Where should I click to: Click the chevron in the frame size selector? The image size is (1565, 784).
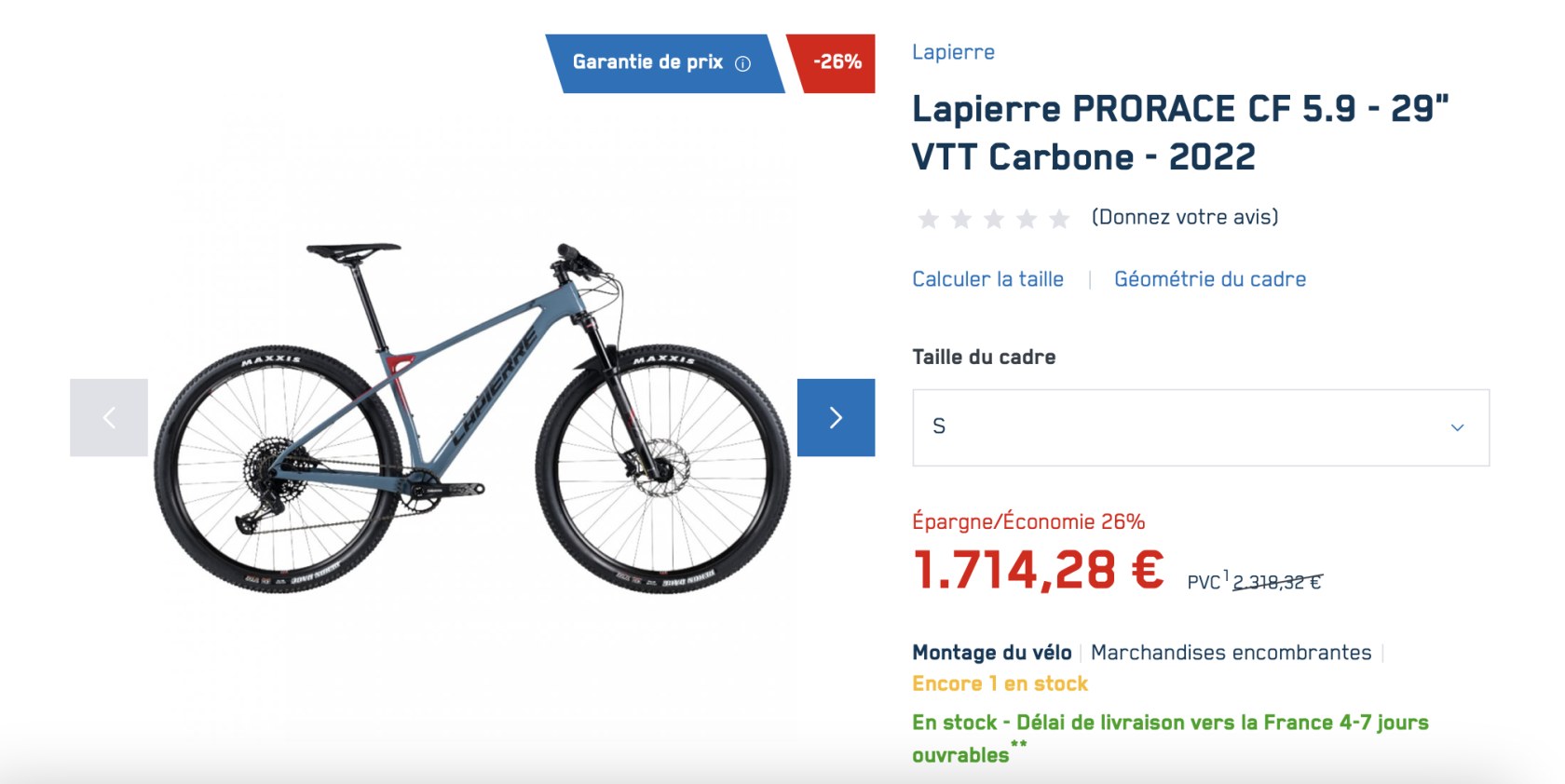(x=1457, y=427)
